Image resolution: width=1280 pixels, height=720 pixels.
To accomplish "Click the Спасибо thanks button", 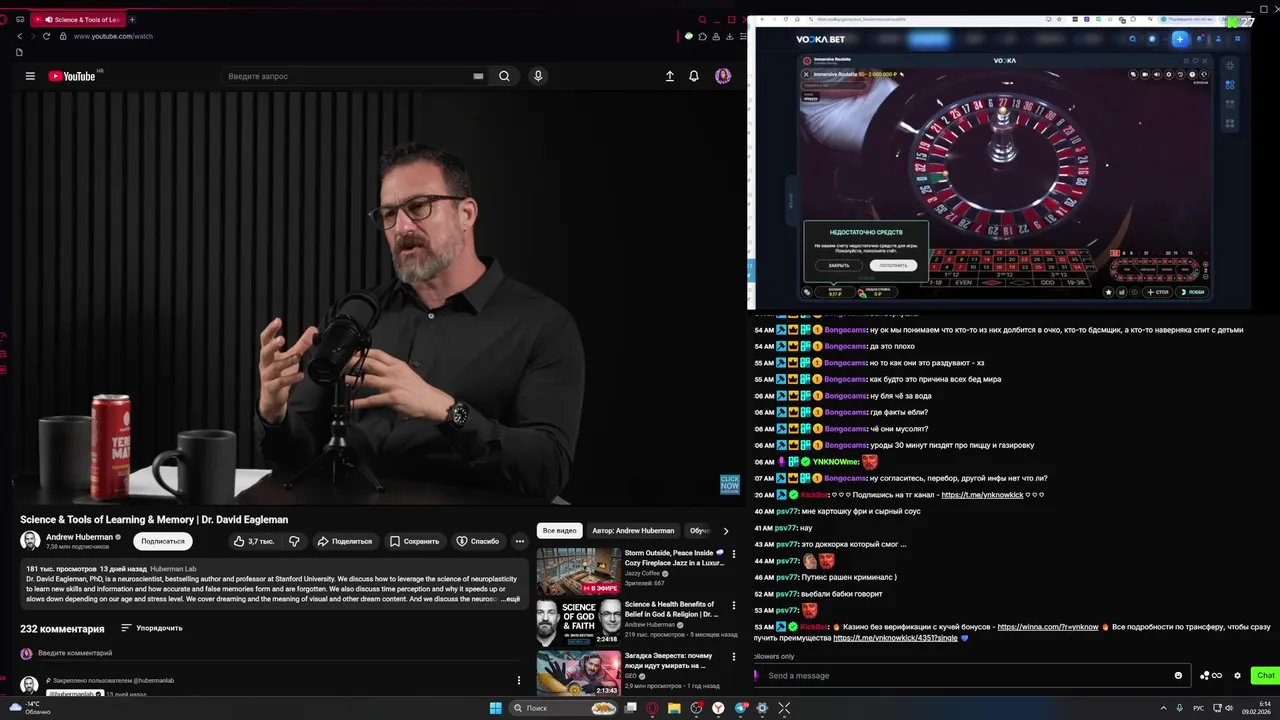I will (478, 541).
